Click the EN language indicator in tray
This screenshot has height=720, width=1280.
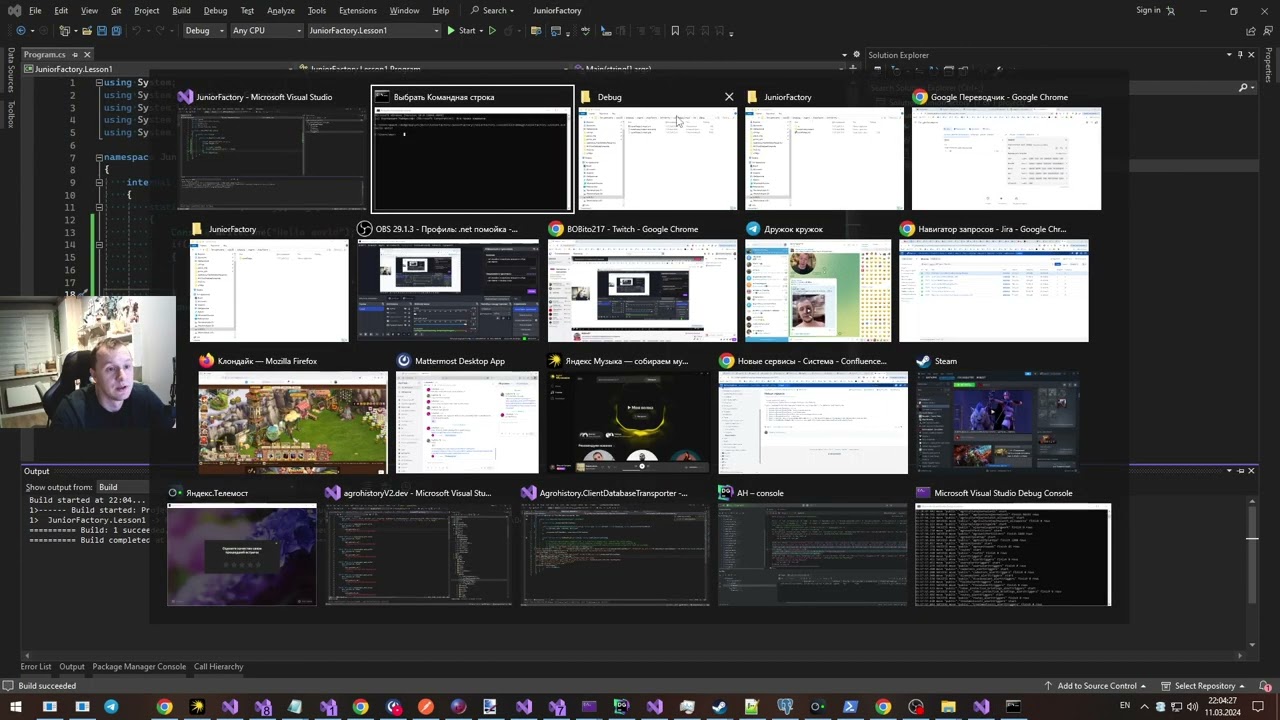(1125, 707)
